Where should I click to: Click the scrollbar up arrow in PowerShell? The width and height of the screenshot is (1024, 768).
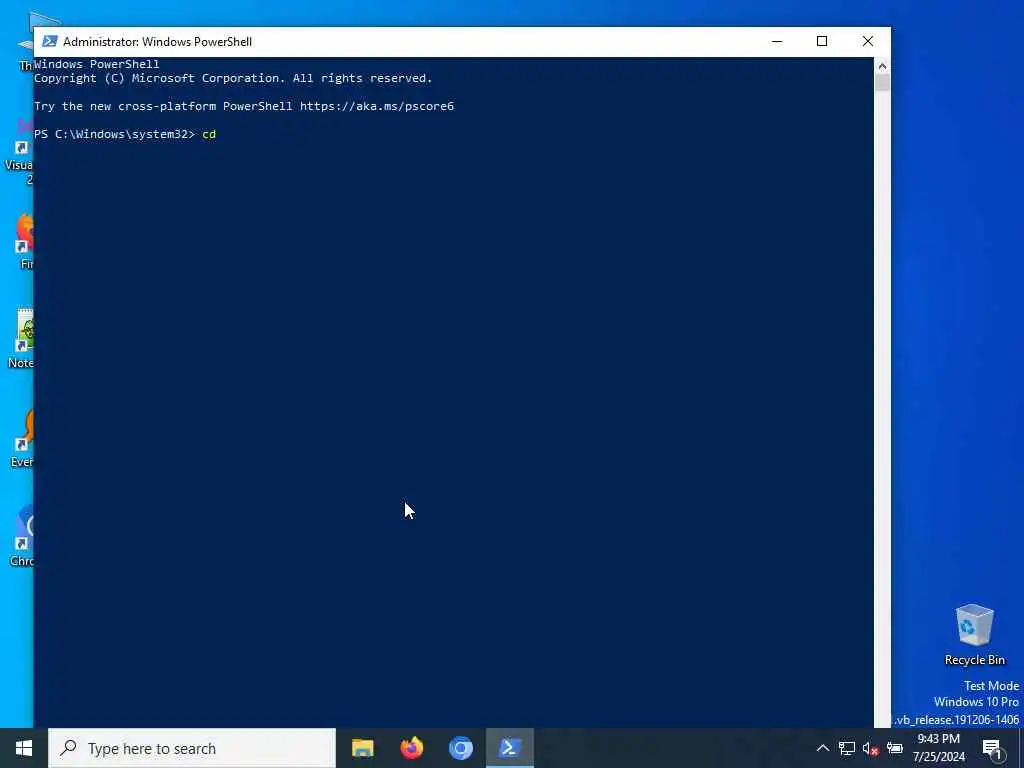point(882,65)
